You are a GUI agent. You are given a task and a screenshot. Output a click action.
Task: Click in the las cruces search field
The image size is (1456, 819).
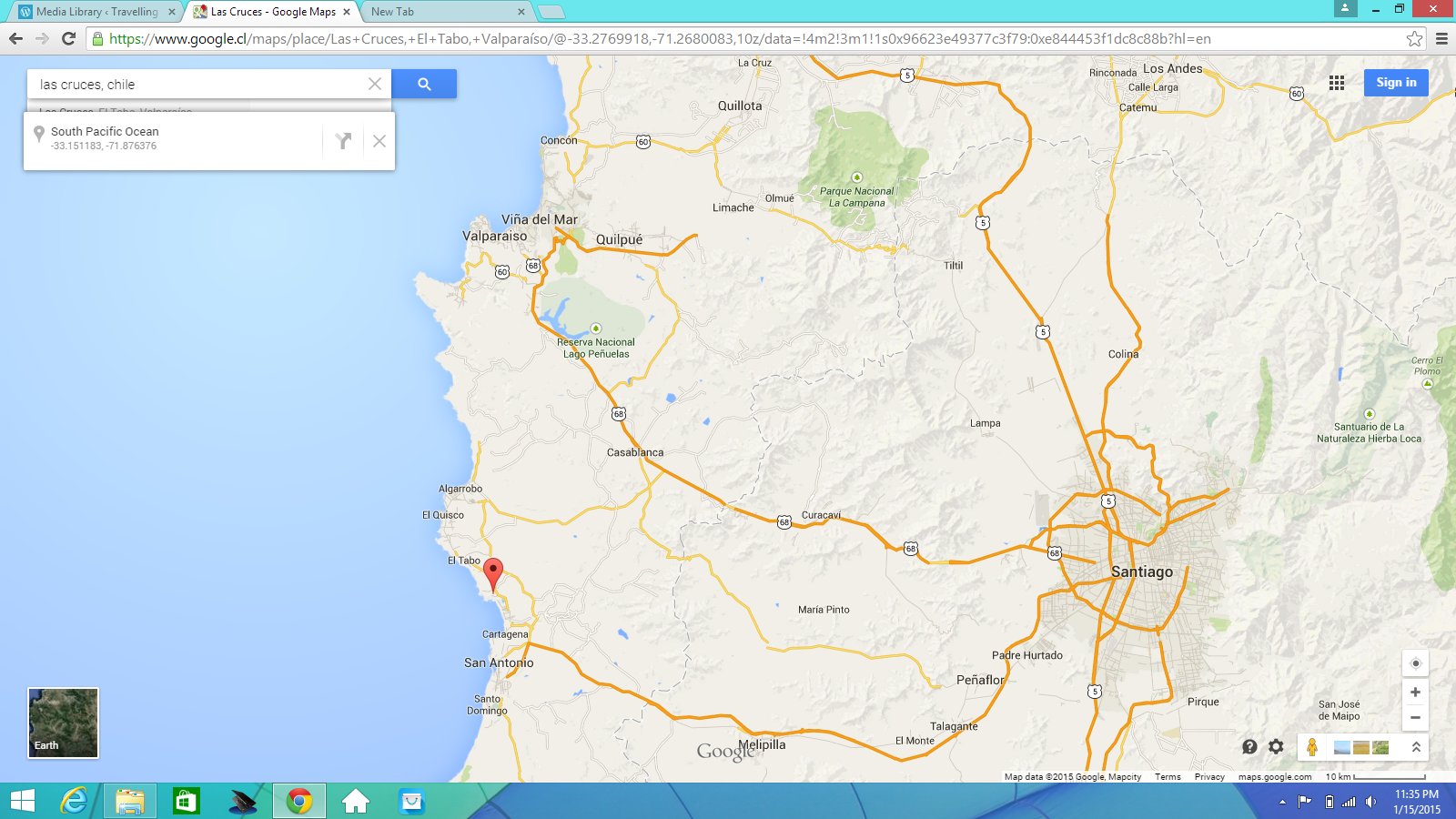tap(200, 85)
